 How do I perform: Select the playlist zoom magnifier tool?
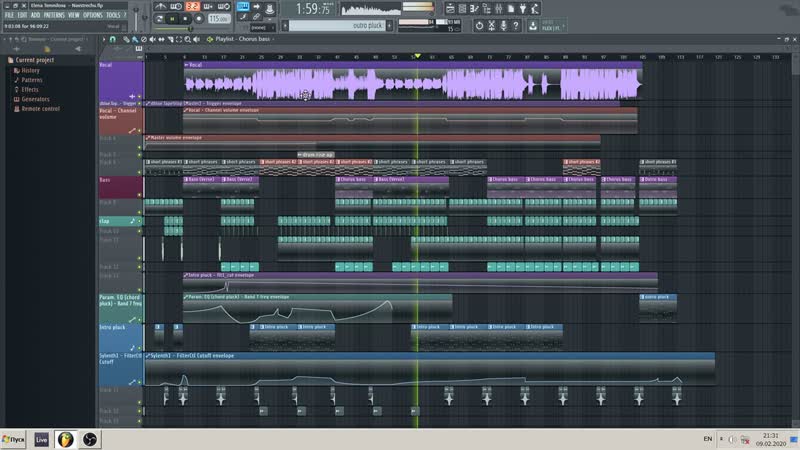188,39
